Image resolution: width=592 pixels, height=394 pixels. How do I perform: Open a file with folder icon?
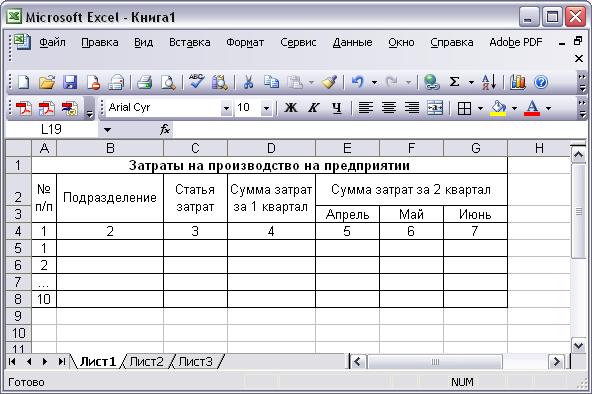point(47,82)
